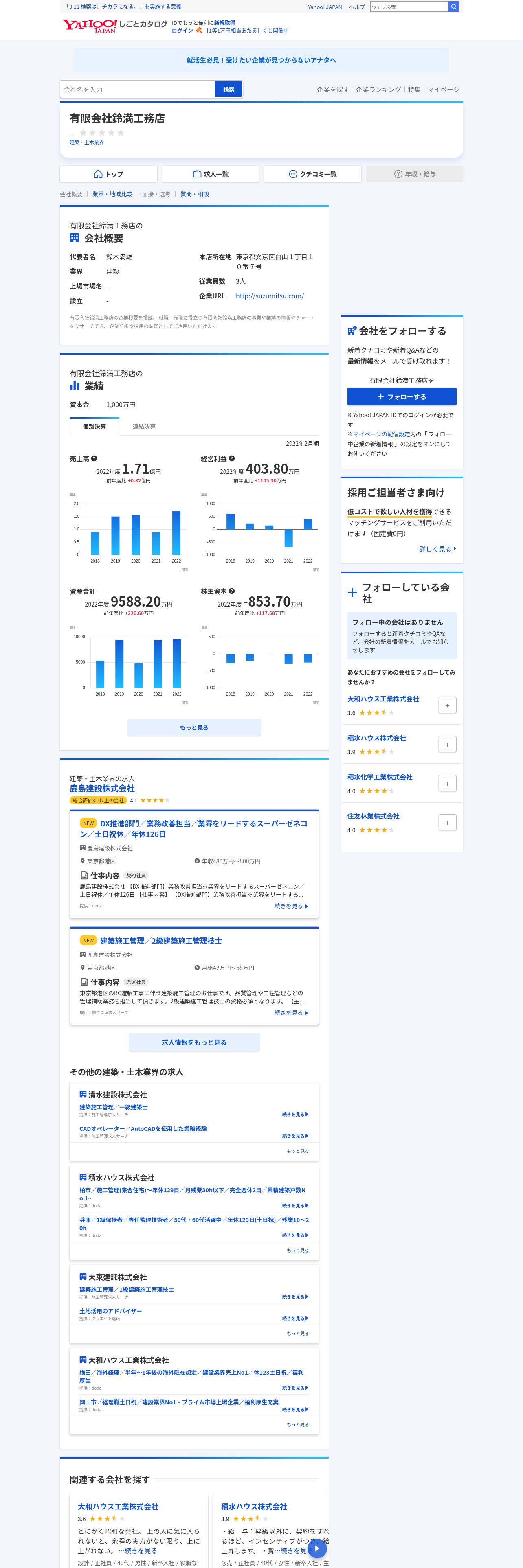This screenshot has height=1568, width=523.
Task: Jump to 業界・地域比較 section
Action: [x=112, y=194]
